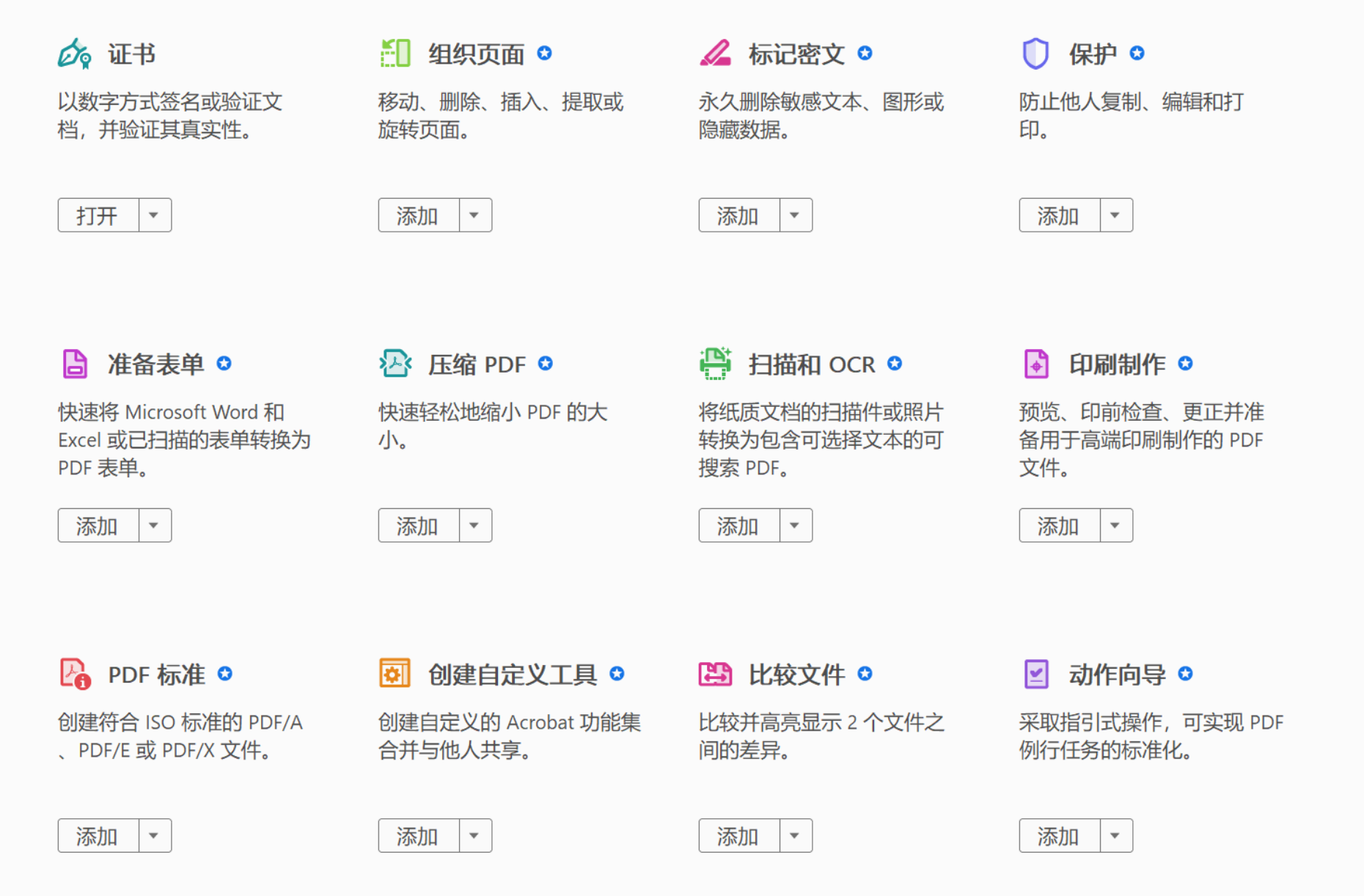Click the 扫描和 OCR tool title
This screenshot has height=896, width=1364.
point(812,364)
